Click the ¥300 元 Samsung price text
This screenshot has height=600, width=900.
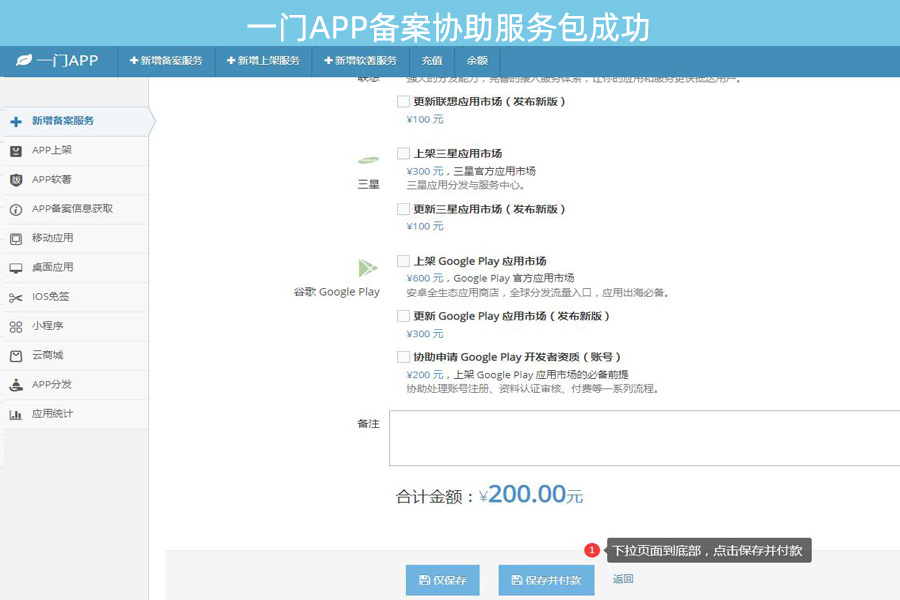(x=425, y=171)
